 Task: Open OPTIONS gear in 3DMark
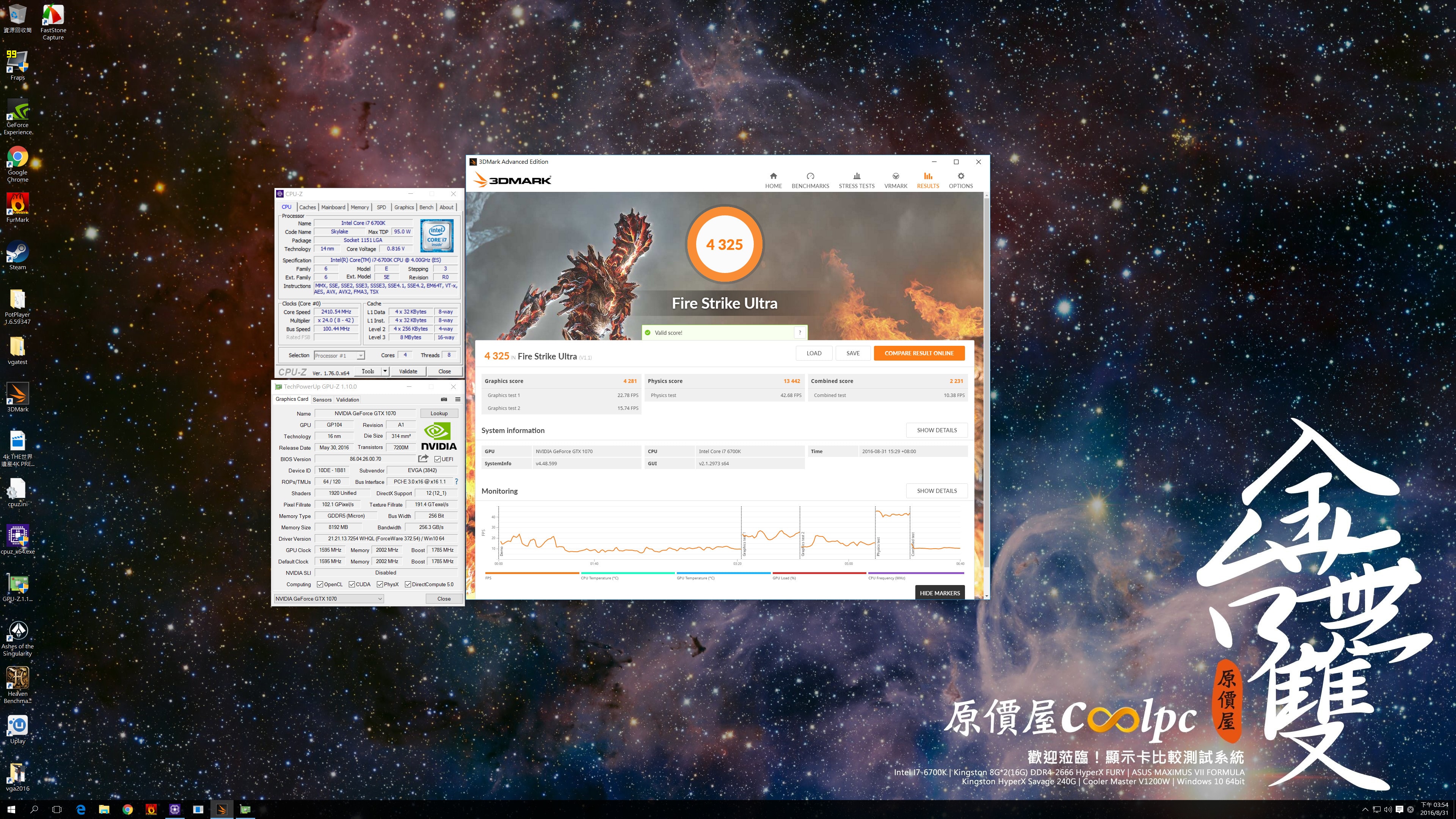[960, 180]
